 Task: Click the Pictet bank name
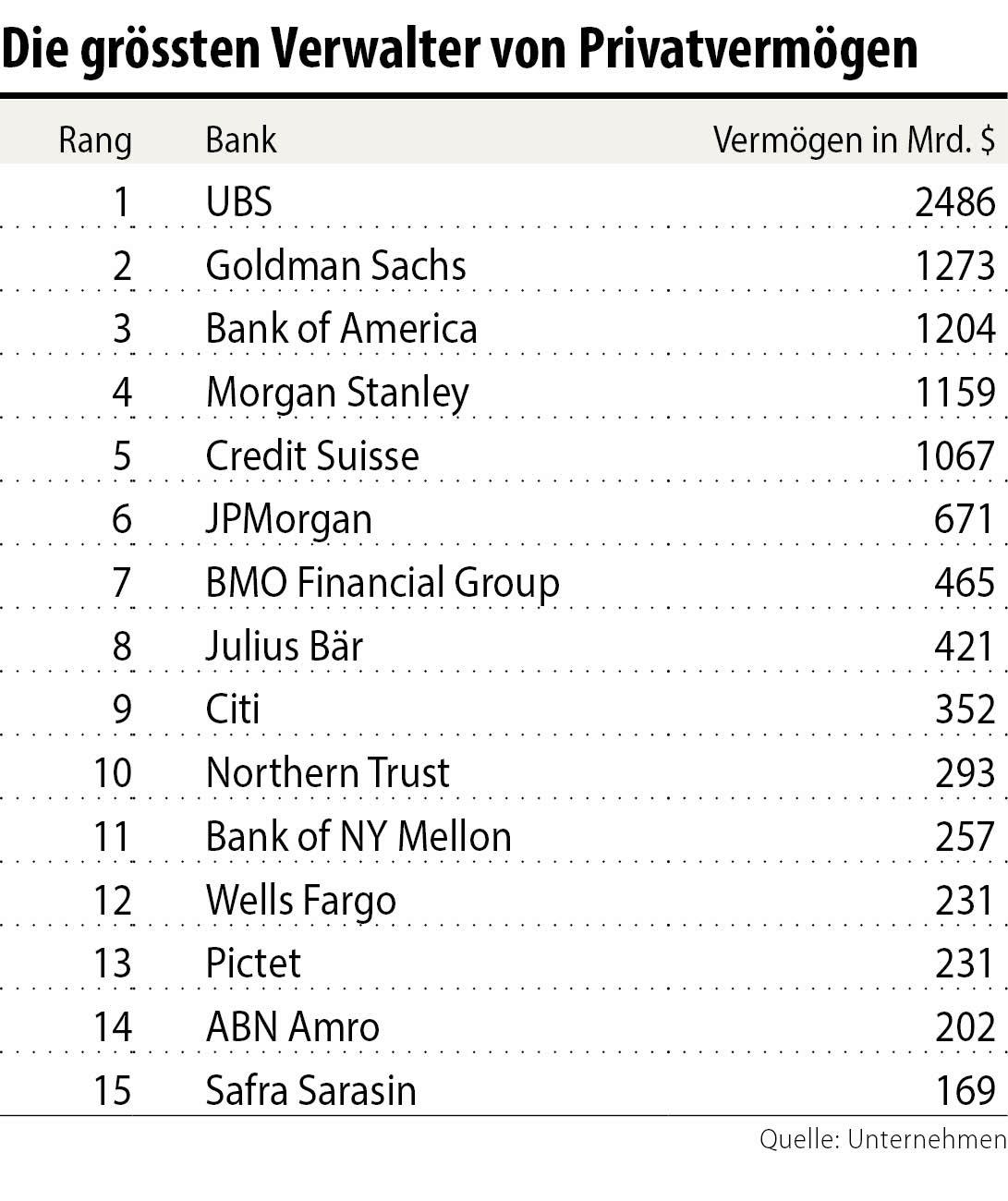[253, 964]
